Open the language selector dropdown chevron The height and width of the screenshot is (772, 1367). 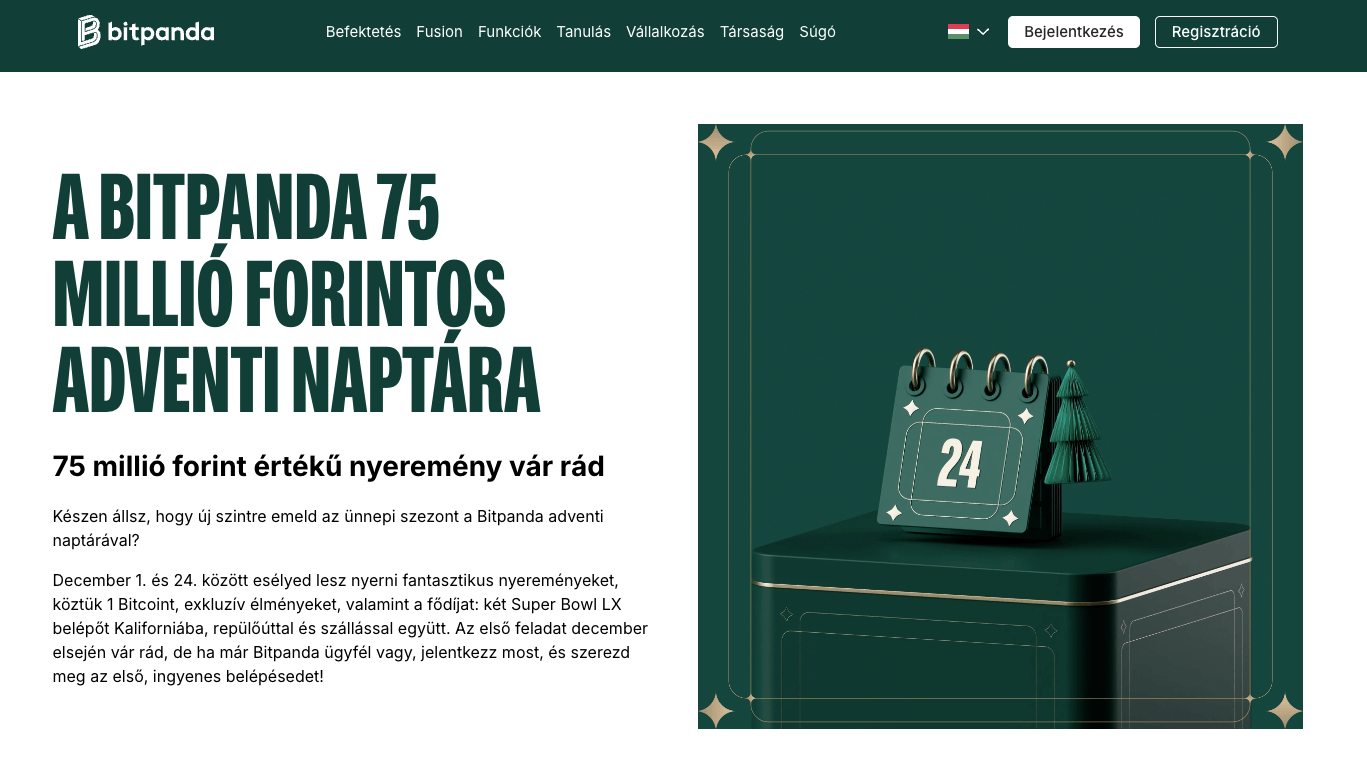coord(983,31)
